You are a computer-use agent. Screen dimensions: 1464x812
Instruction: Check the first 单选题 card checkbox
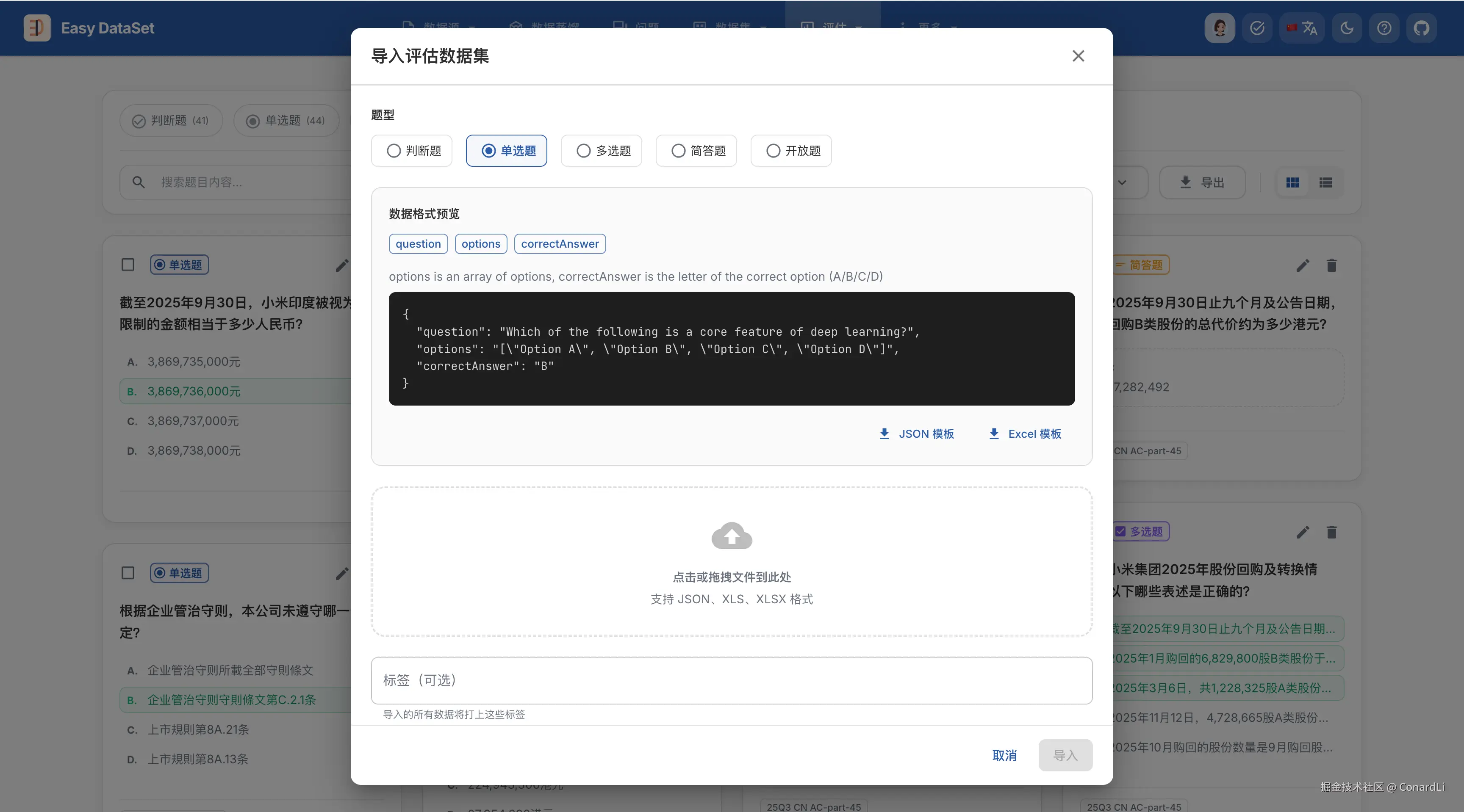[128, 265]
